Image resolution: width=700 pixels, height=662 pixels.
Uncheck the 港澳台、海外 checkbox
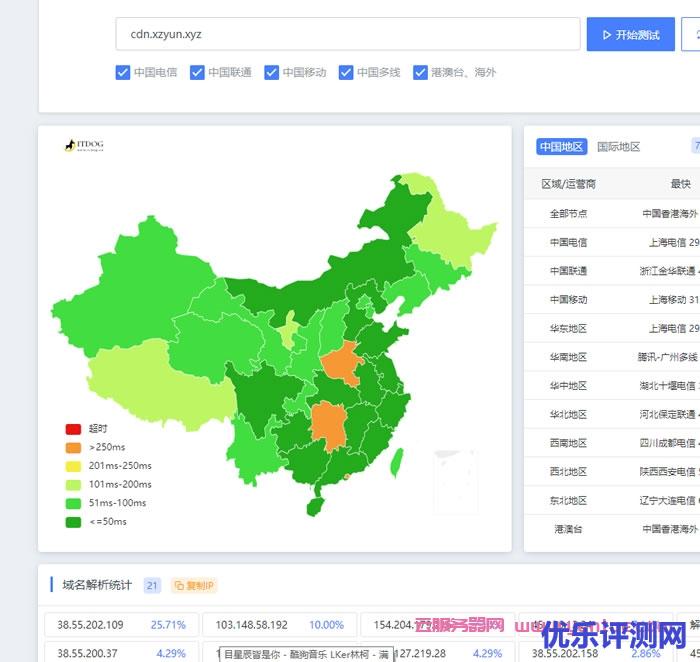[x=420, y=72]
